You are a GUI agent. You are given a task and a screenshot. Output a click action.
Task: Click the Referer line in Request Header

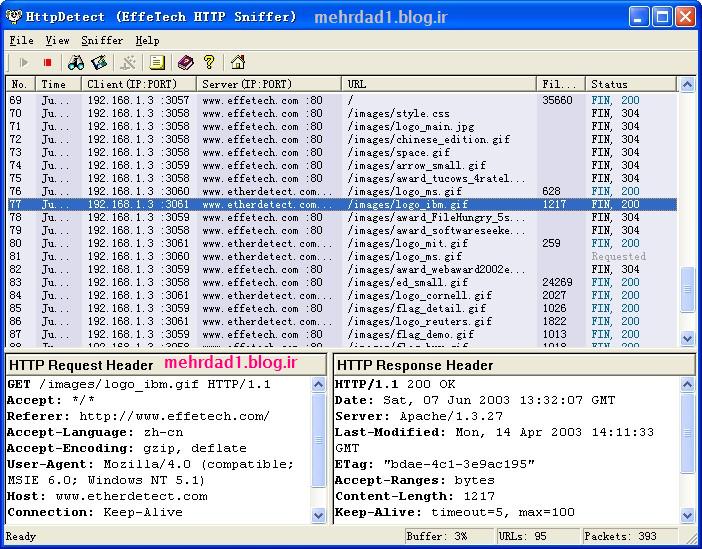pos(138,416)
